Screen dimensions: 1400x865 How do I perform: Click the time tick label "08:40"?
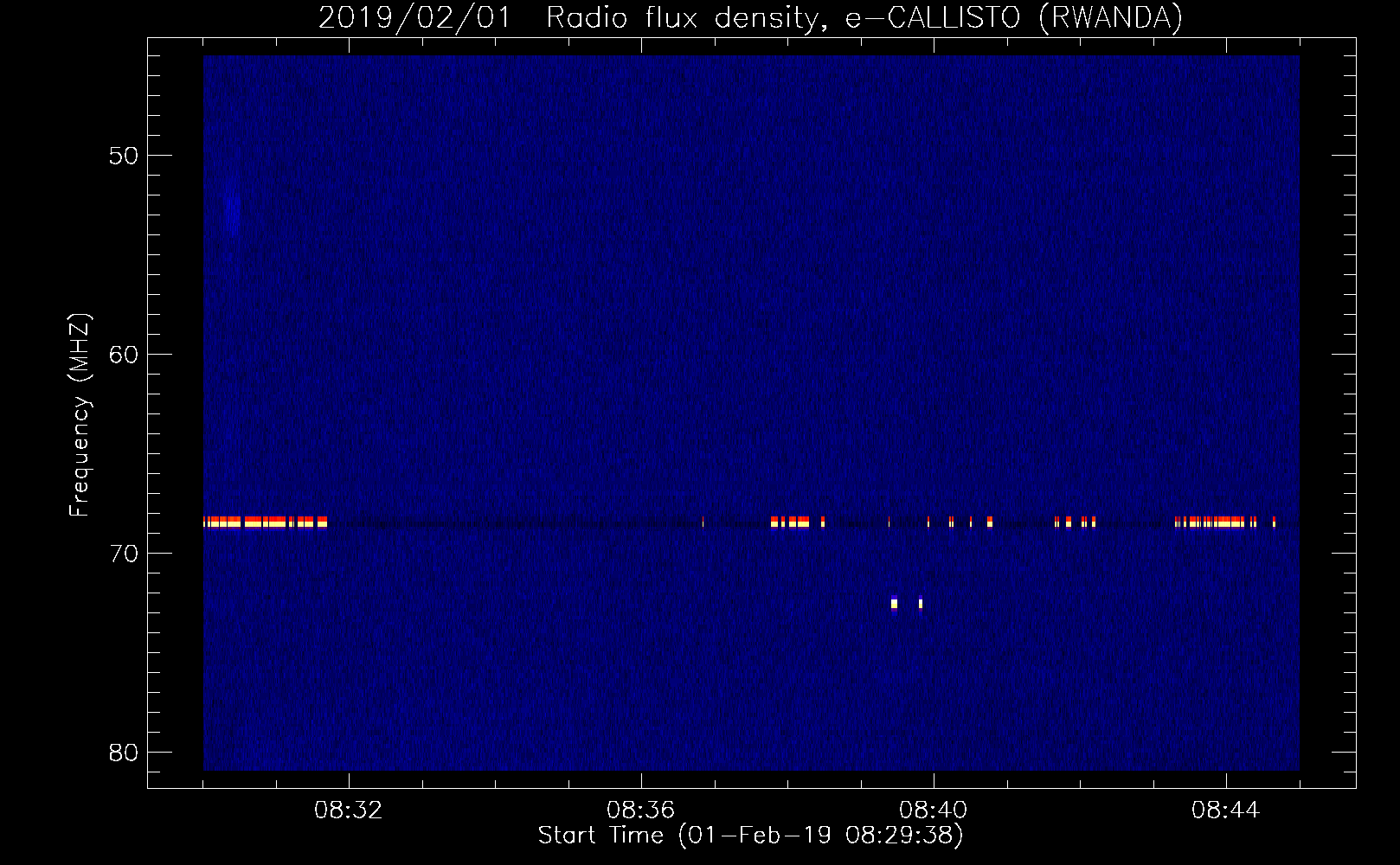coord(934,811)
